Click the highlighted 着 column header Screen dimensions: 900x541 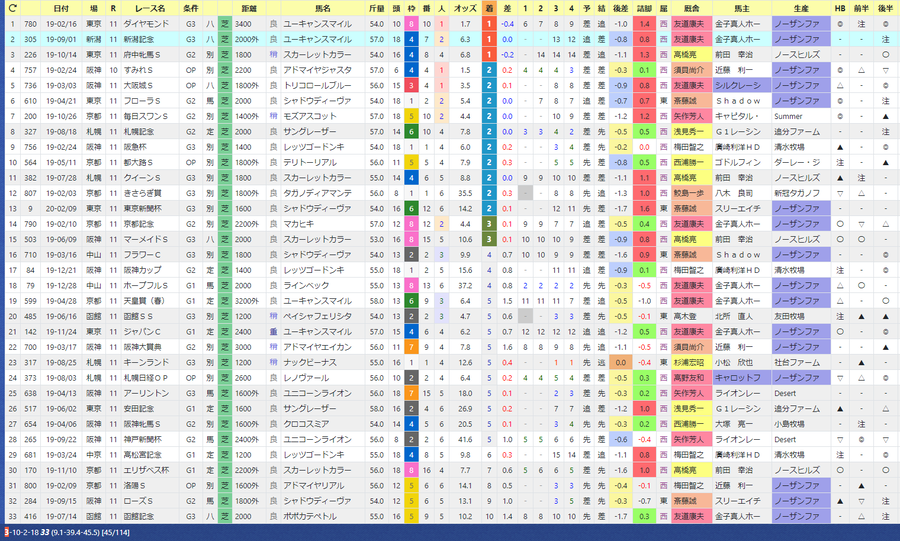pyautogui.click(x=488, y=8)
